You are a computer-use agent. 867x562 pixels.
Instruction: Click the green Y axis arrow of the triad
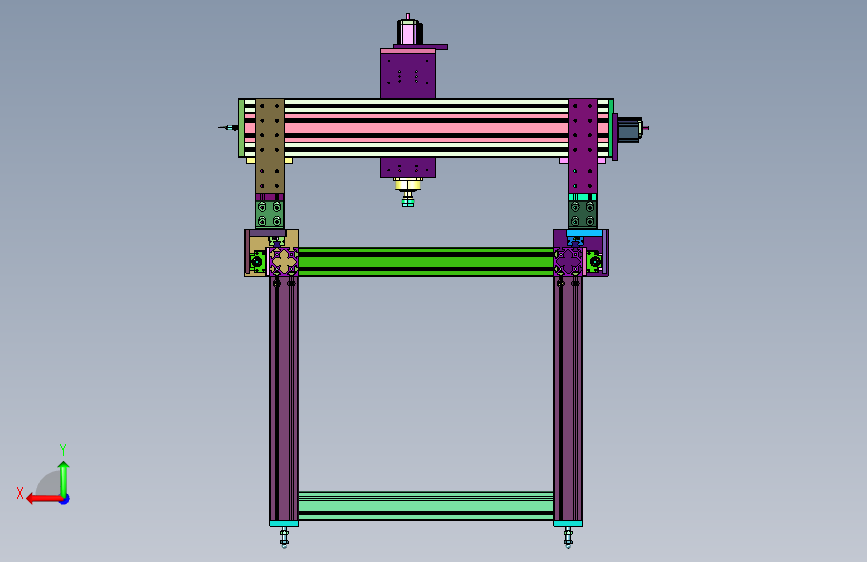(x=64, y=478)
